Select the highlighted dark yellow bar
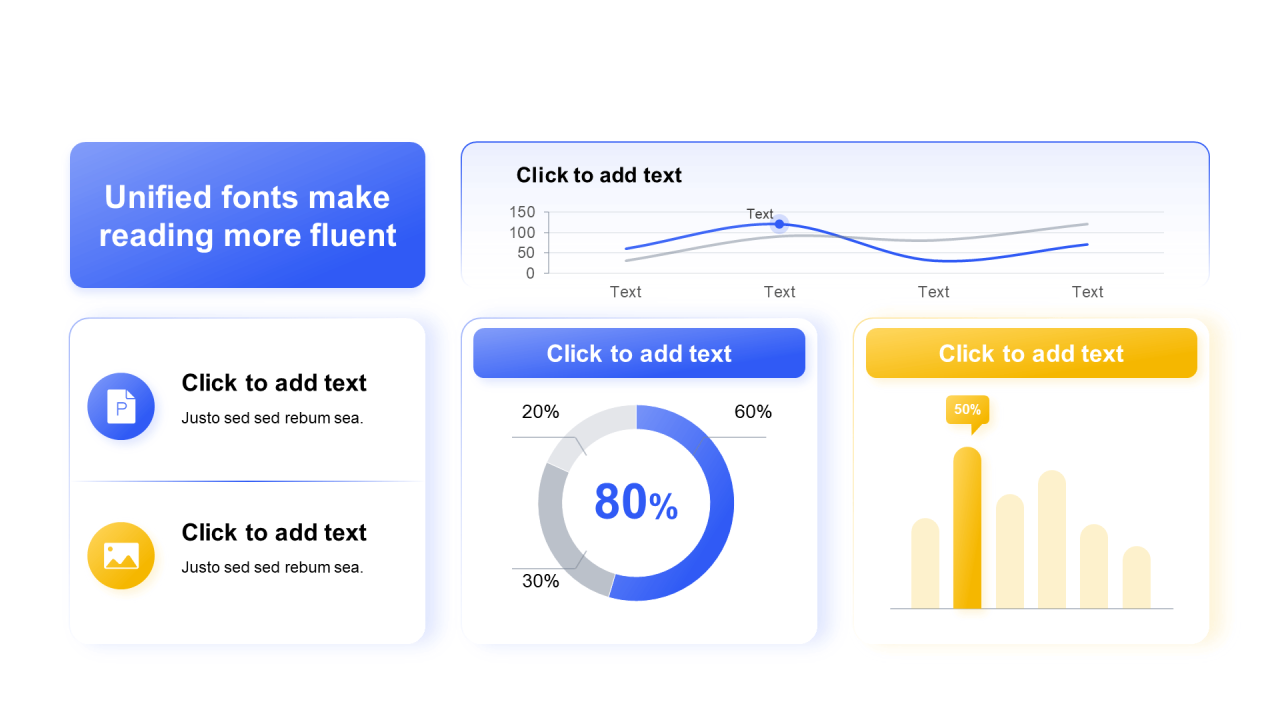Viewport: 1280px width, 720px height. pyautogui.click(x=967, y=527)
